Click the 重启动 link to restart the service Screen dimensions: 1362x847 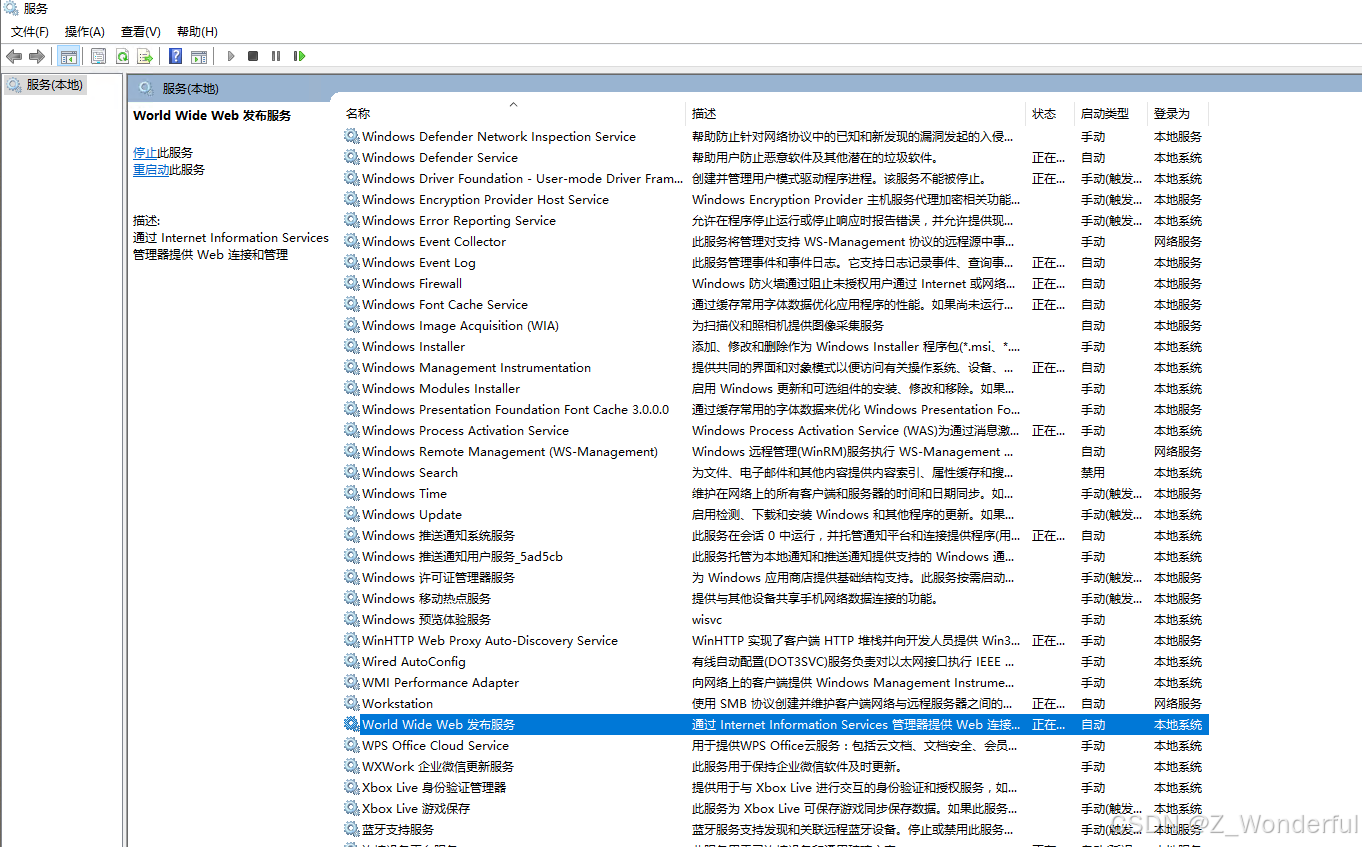click(150, 169)
